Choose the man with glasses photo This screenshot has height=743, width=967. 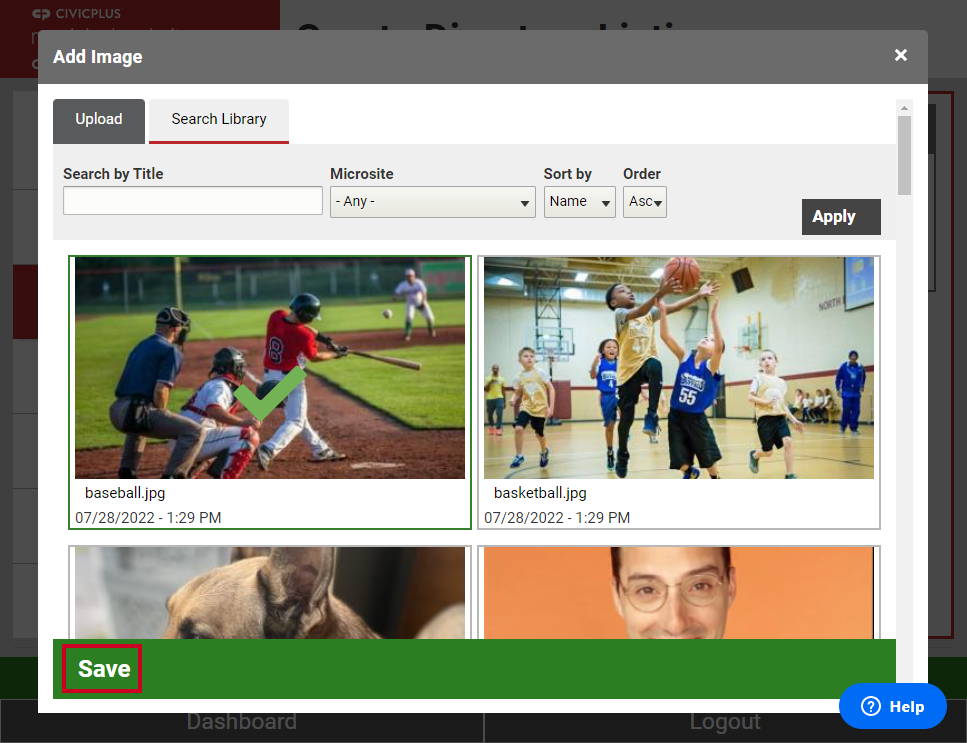click(x=678, y=593)
